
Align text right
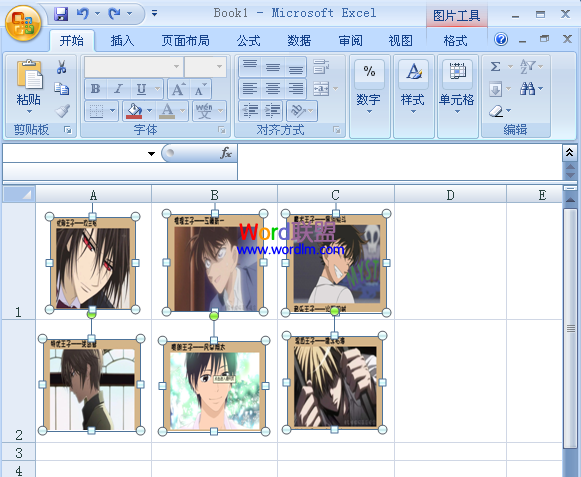[x=296, y=89]
